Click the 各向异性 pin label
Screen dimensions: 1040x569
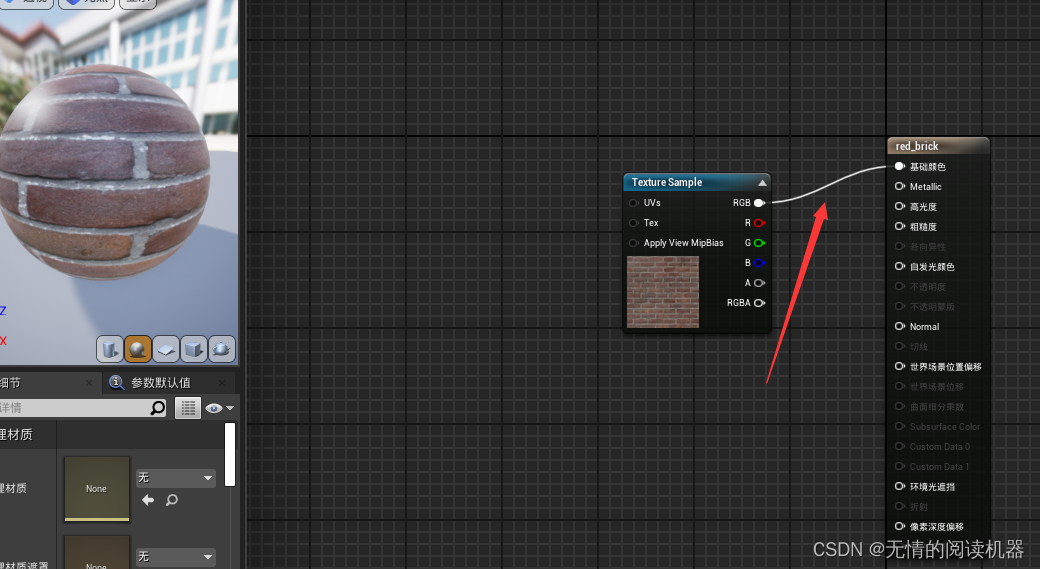(x=928, y=247)
